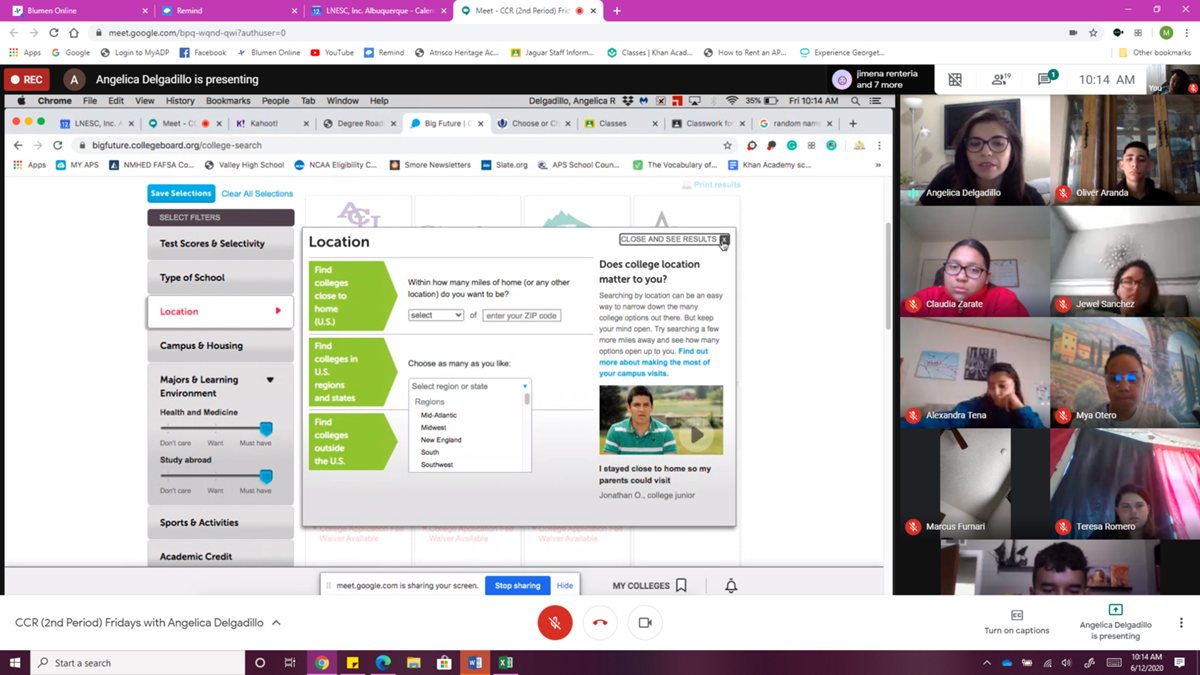Open My Colleges bookmark list

(649, 586)
